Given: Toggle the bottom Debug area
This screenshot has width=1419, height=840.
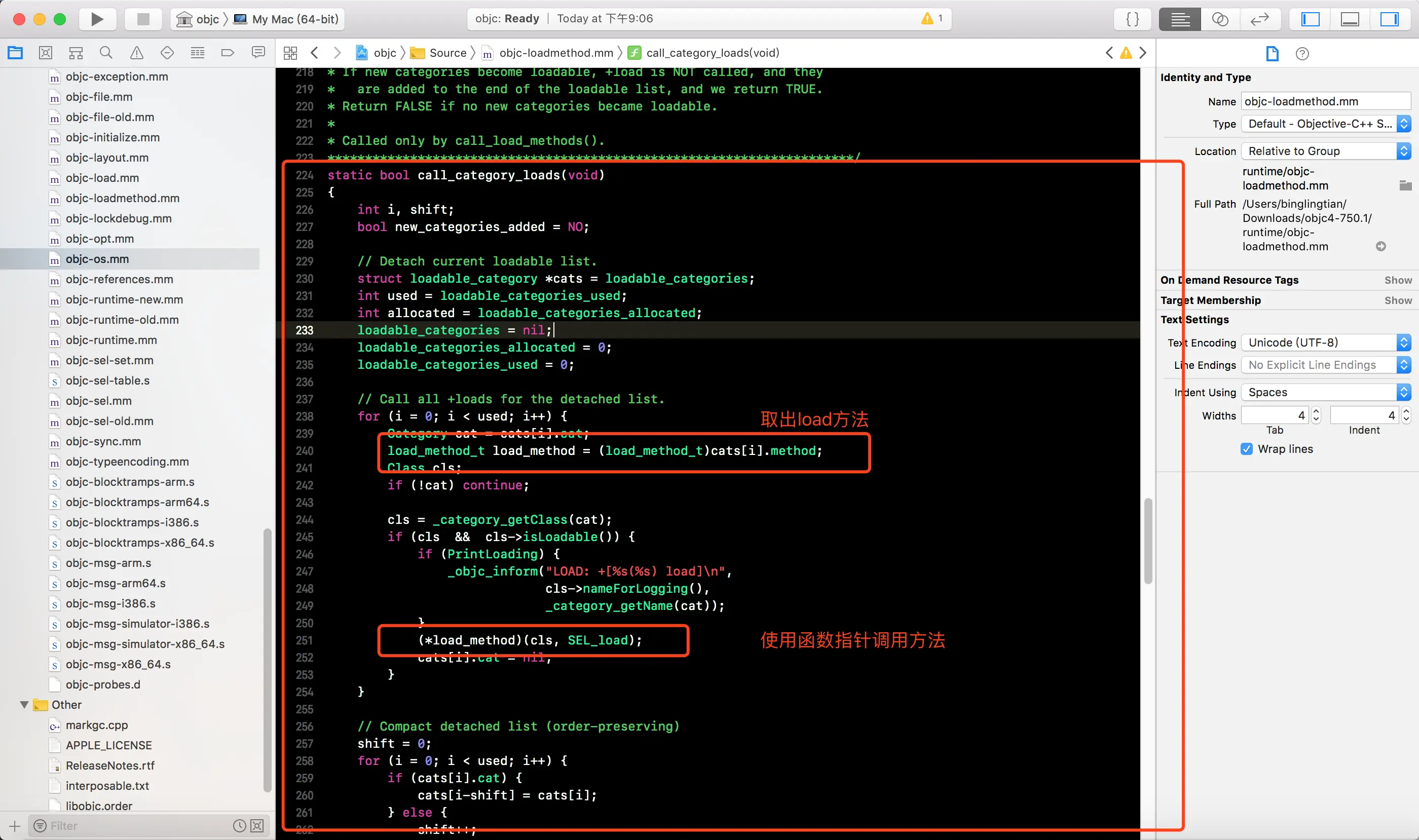Looking at the screenshot, I should point(1350,19).
